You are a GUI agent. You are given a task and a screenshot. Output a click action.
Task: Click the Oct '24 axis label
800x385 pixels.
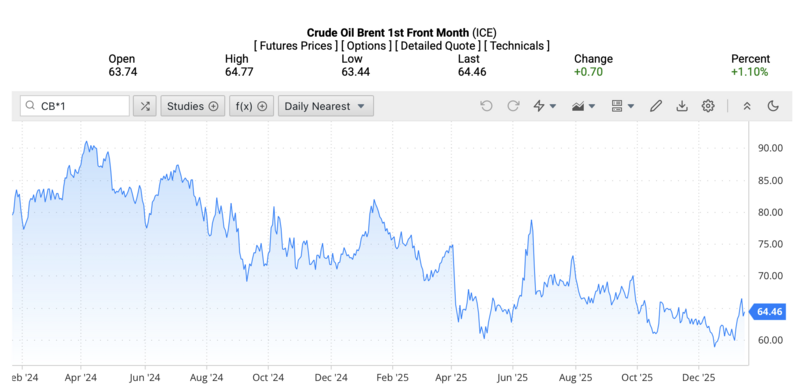(268, 378)
